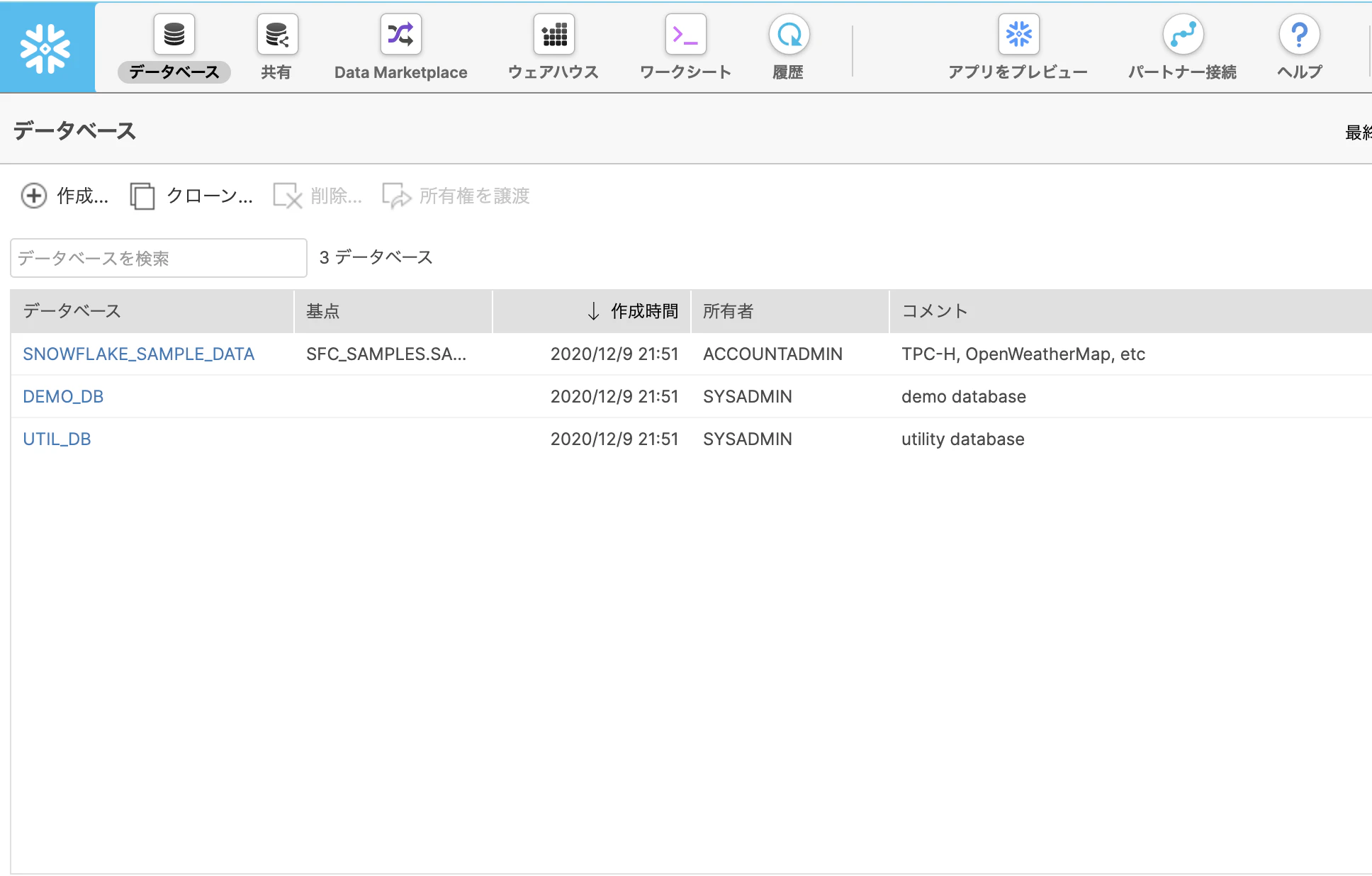Click the クローン... clone button
This screenshot has height=876, width=1372.
[191, 196]
